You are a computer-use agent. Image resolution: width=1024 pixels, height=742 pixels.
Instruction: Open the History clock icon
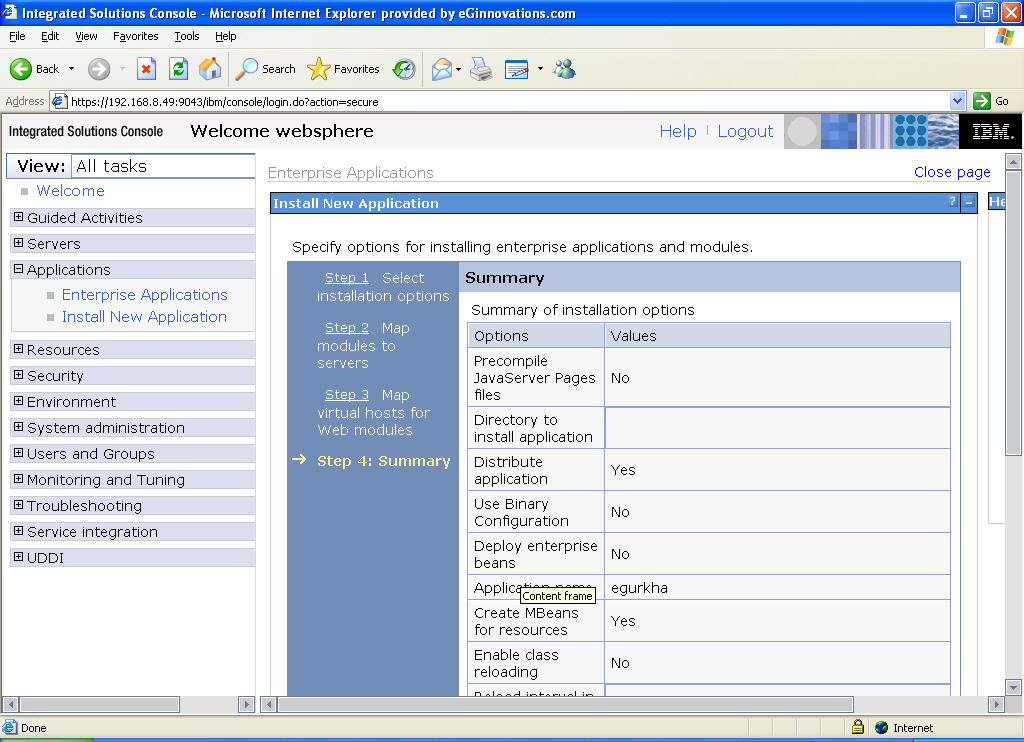tap(404, 69)
